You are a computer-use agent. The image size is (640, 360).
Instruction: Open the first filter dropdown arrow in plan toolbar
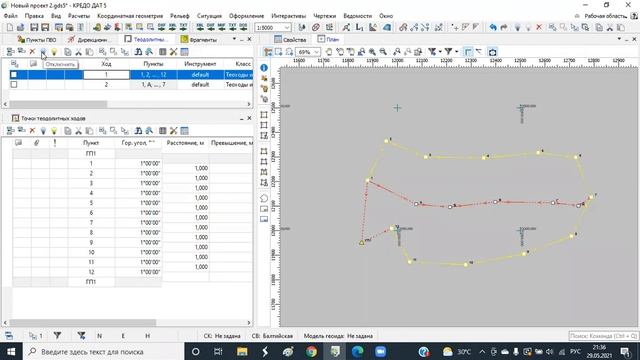point(440,52)
